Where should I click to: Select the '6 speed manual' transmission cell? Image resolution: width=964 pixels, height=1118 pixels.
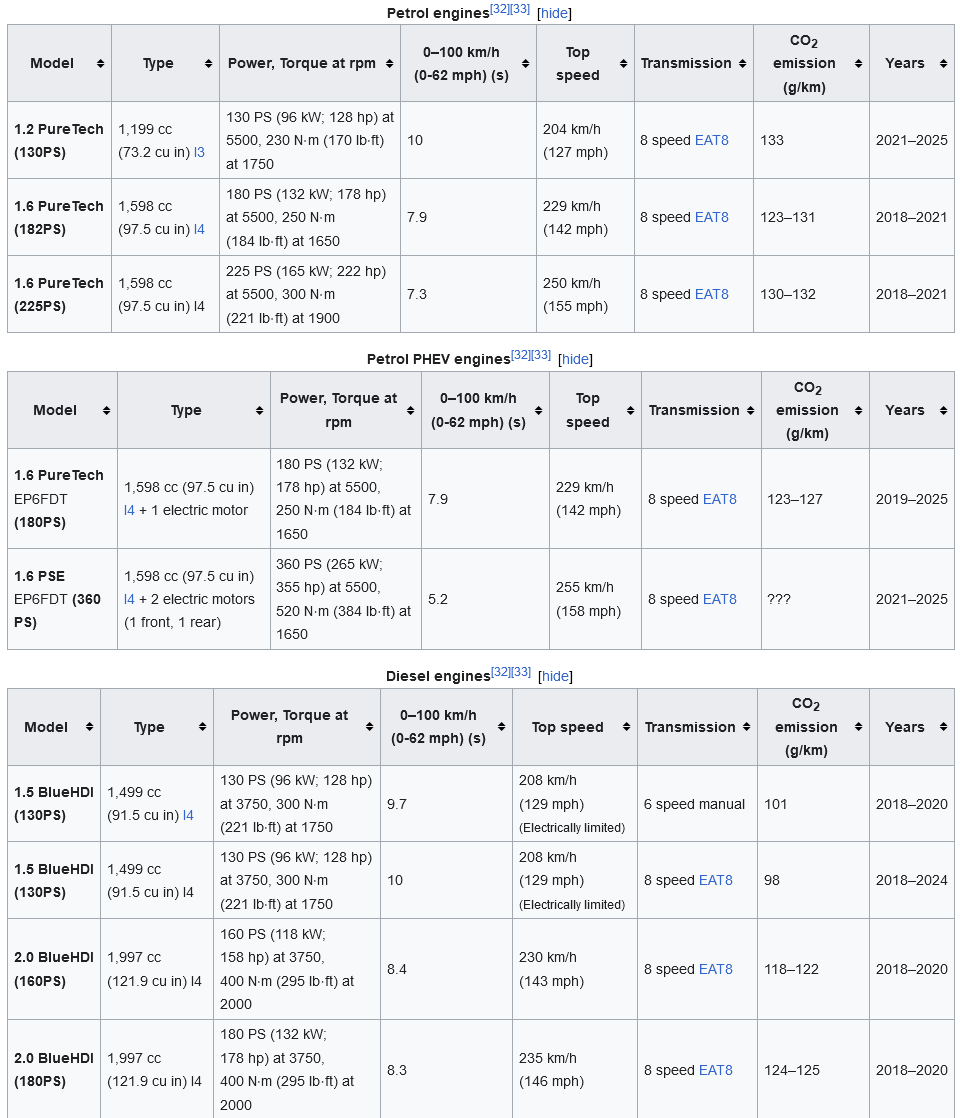[x=697, y=804]
